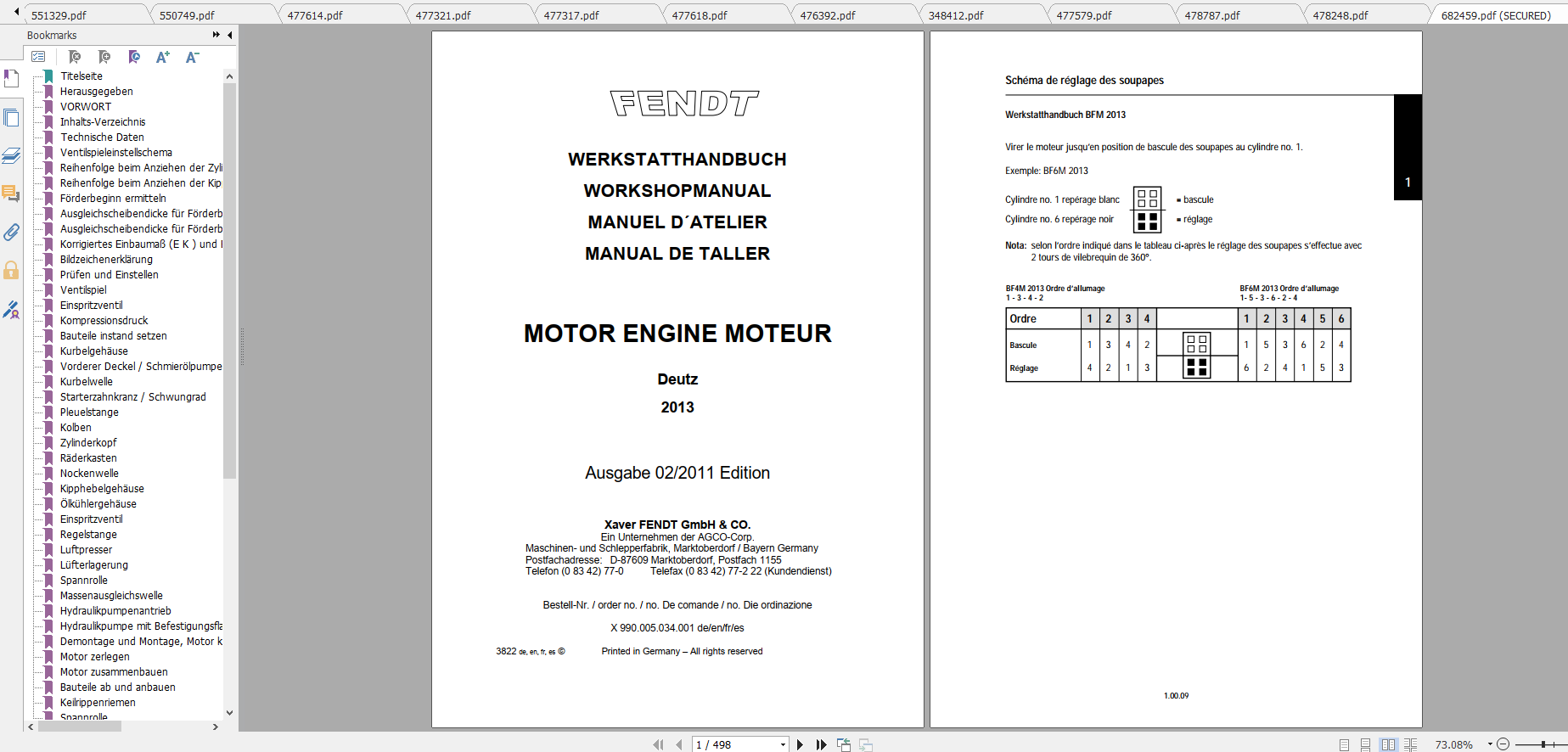Viewport: 1568px width, 752px height.
Task: Click the bookmarks horizontal scrollbar left arrow
Action: [x=31, y=727]
